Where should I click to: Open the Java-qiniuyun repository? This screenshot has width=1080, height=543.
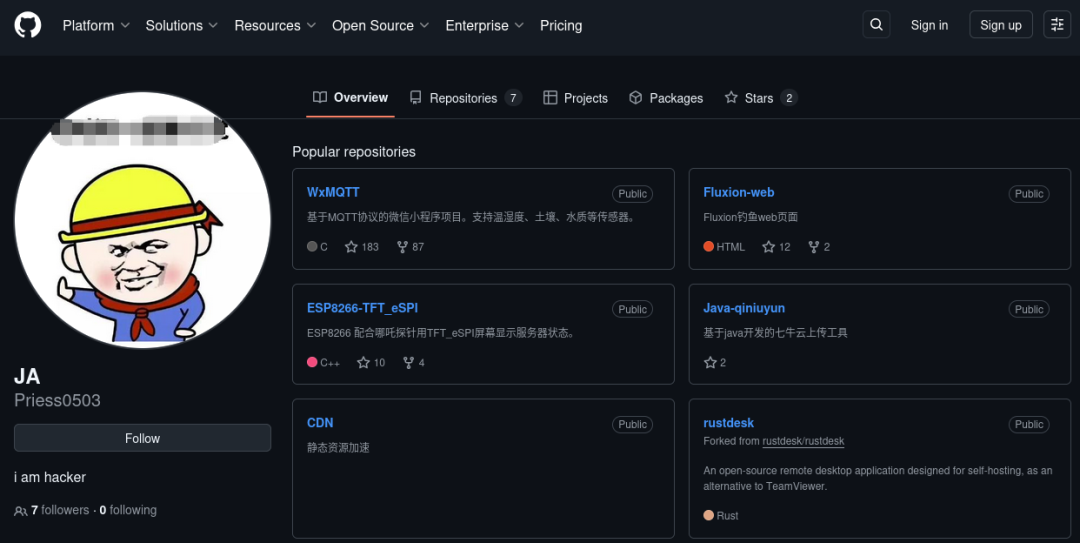(x=744, y=308)
